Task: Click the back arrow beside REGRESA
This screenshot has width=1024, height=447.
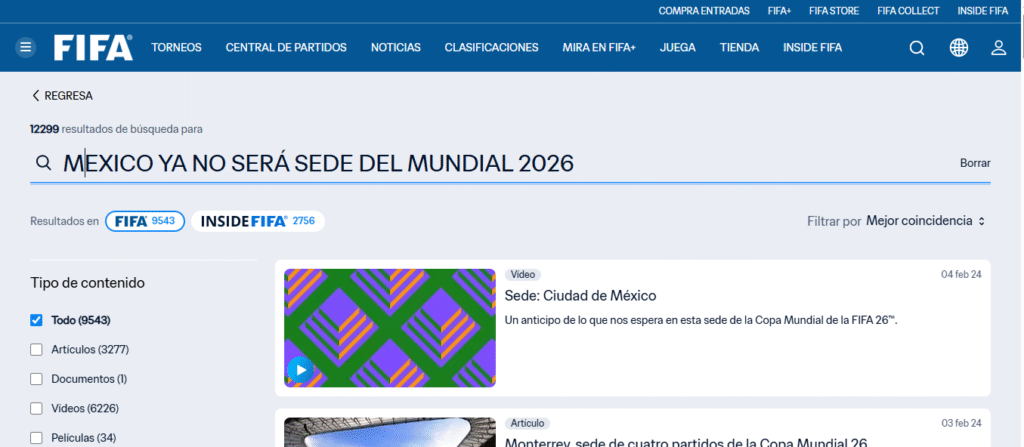Action: (36, 96)
